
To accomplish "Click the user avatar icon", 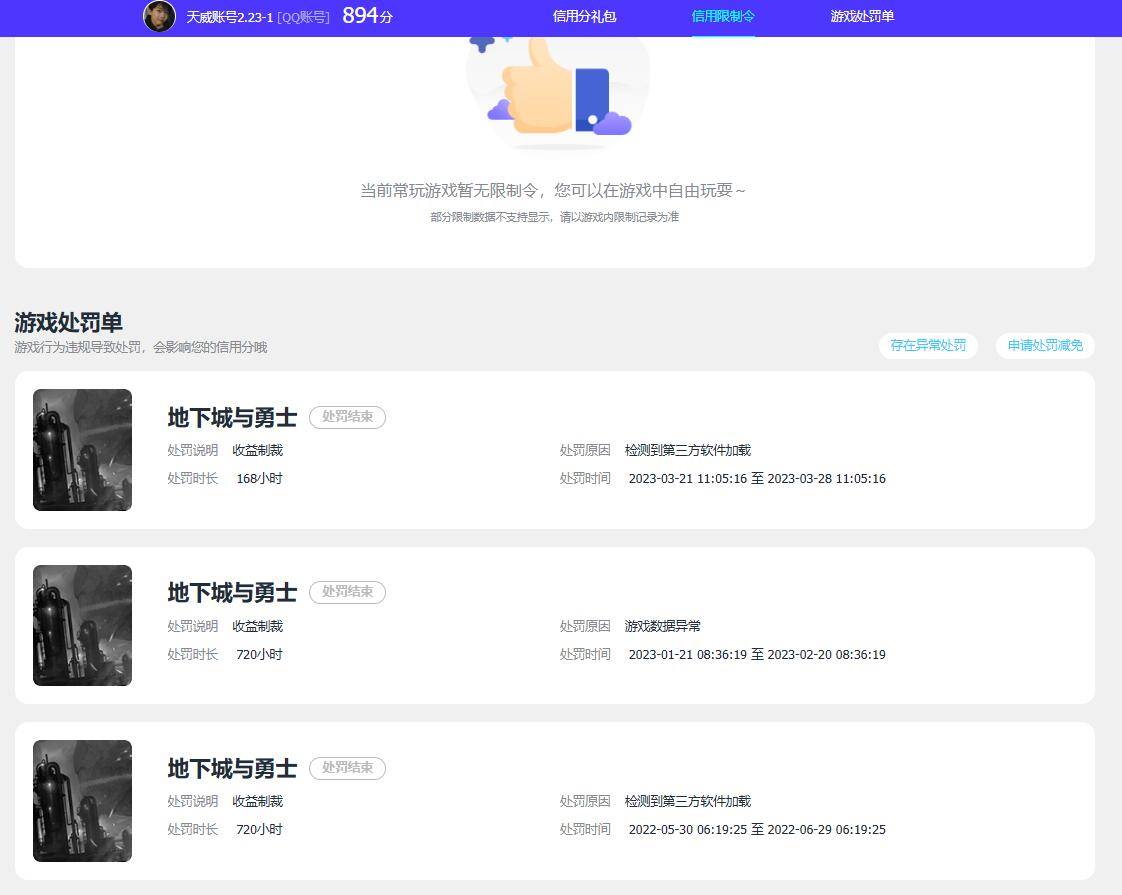I will tap(159, 17).
